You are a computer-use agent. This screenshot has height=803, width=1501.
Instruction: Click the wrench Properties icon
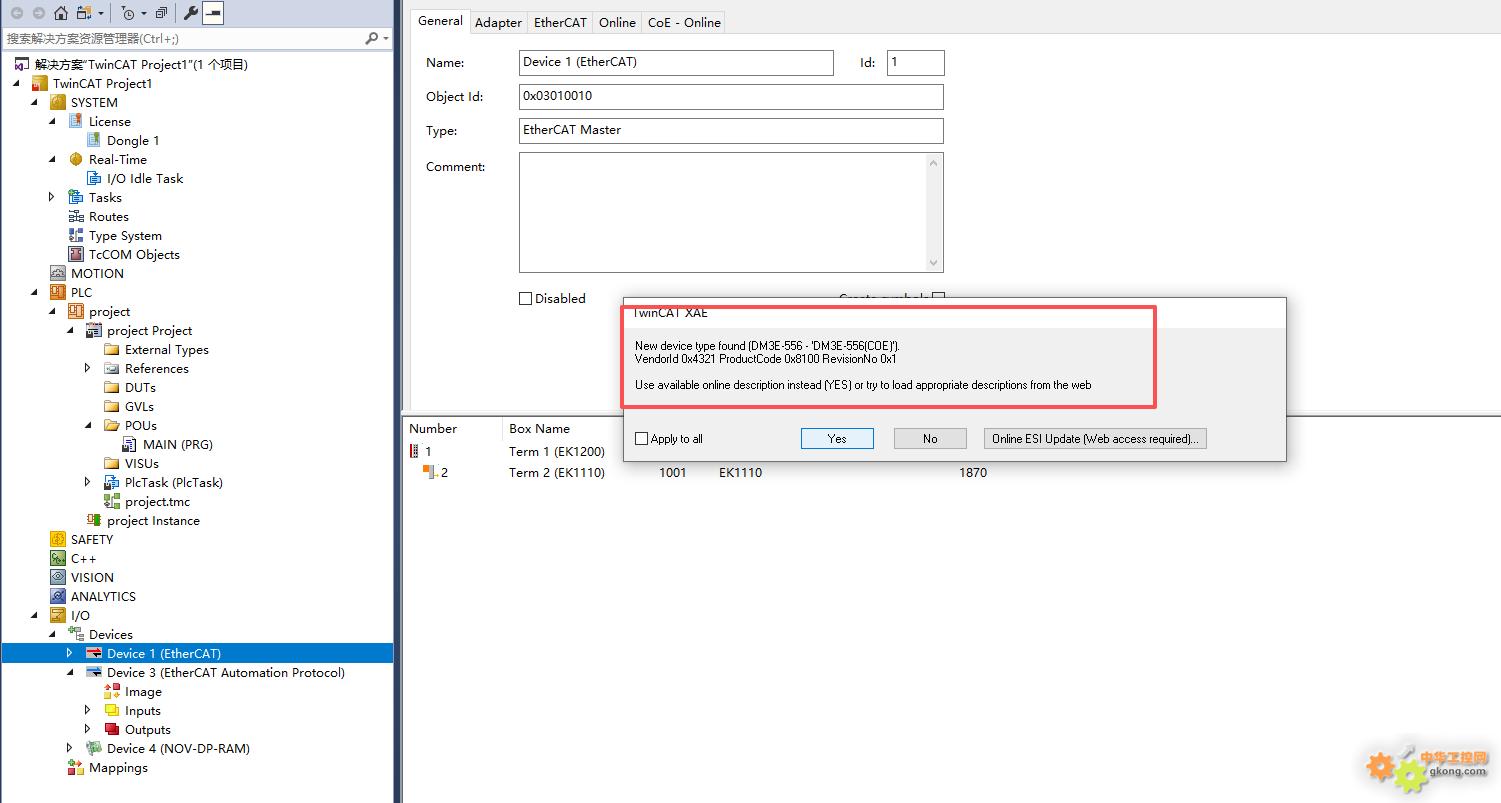[190, 13]
